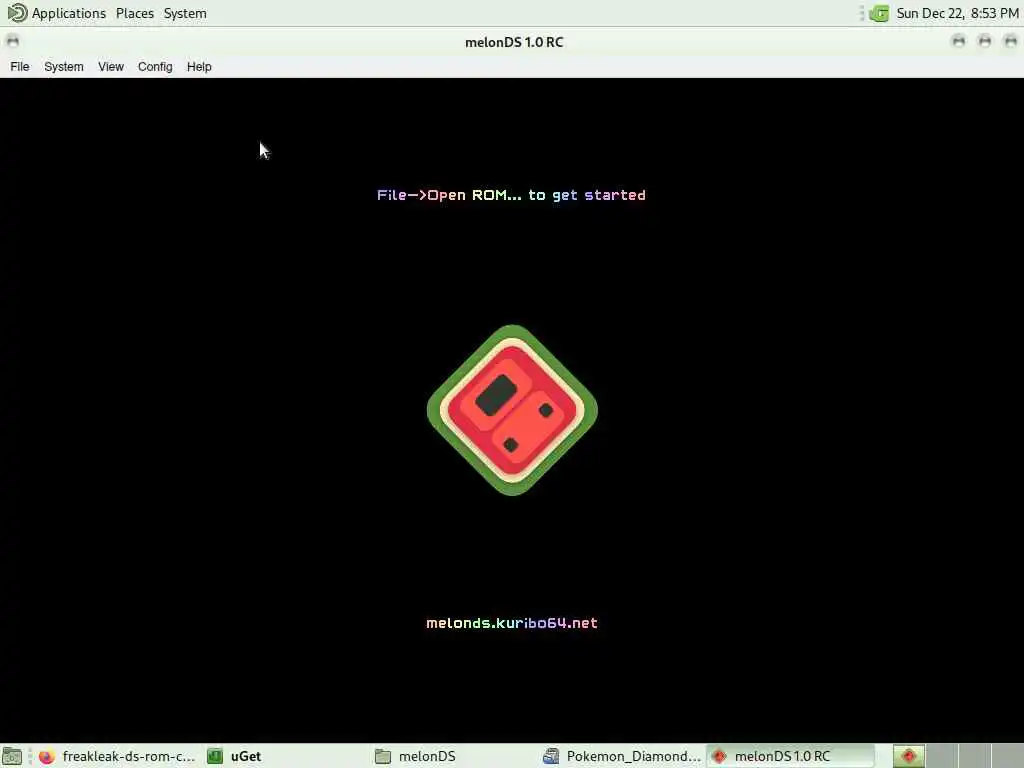Close the melonDS window
The height and width of the screenshot is (768, 1024).
click(x=1010, y=42)
